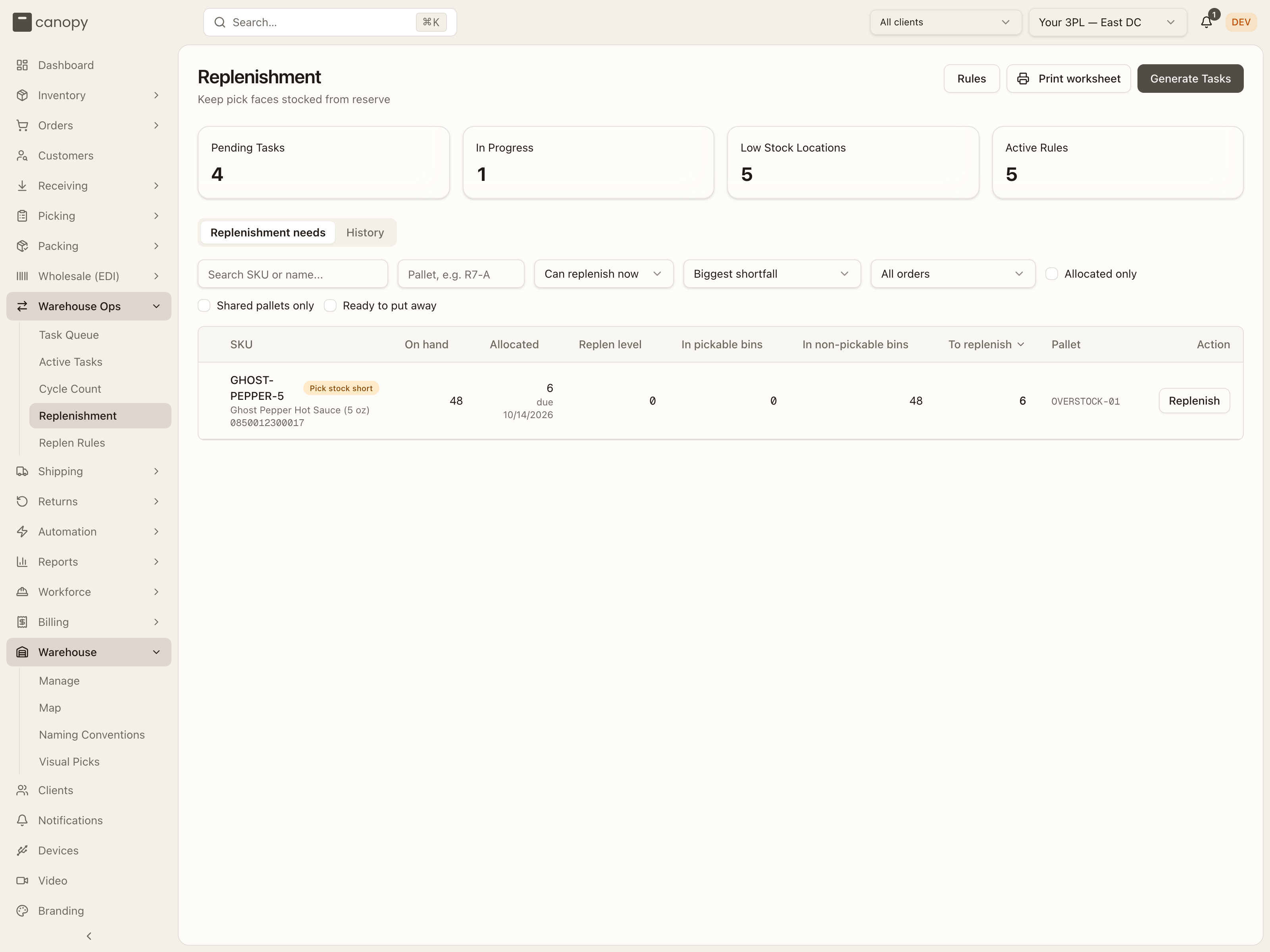Screen dimensions: 1270x952
Task: Select the Replenishment needs tab
Action: click(x=267, y=232)
